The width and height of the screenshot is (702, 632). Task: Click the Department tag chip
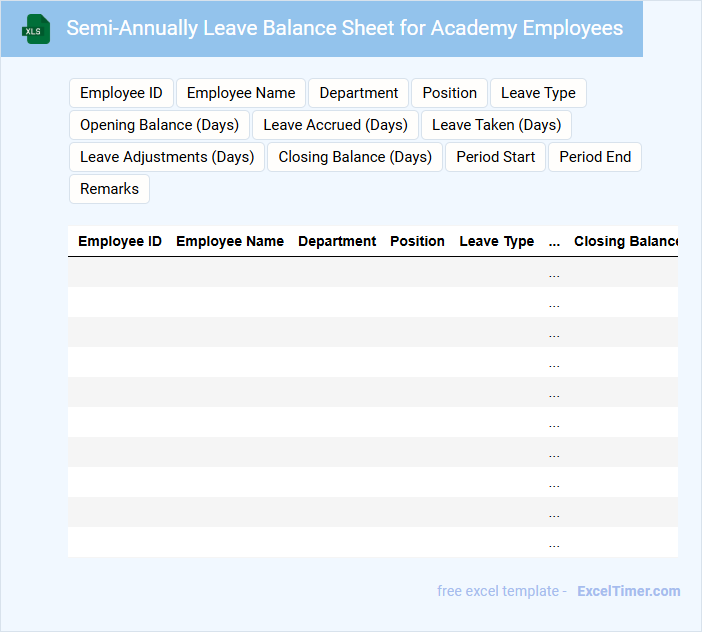[359, 93]
